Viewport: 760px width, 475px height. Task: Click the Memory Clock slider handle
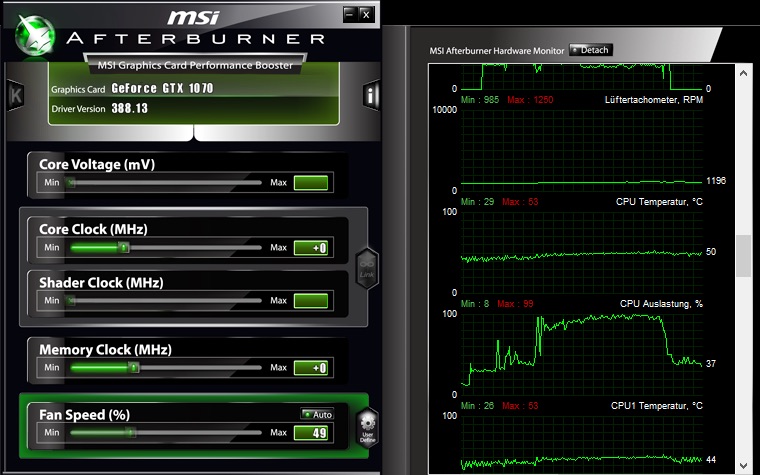(x=134, y=368)
